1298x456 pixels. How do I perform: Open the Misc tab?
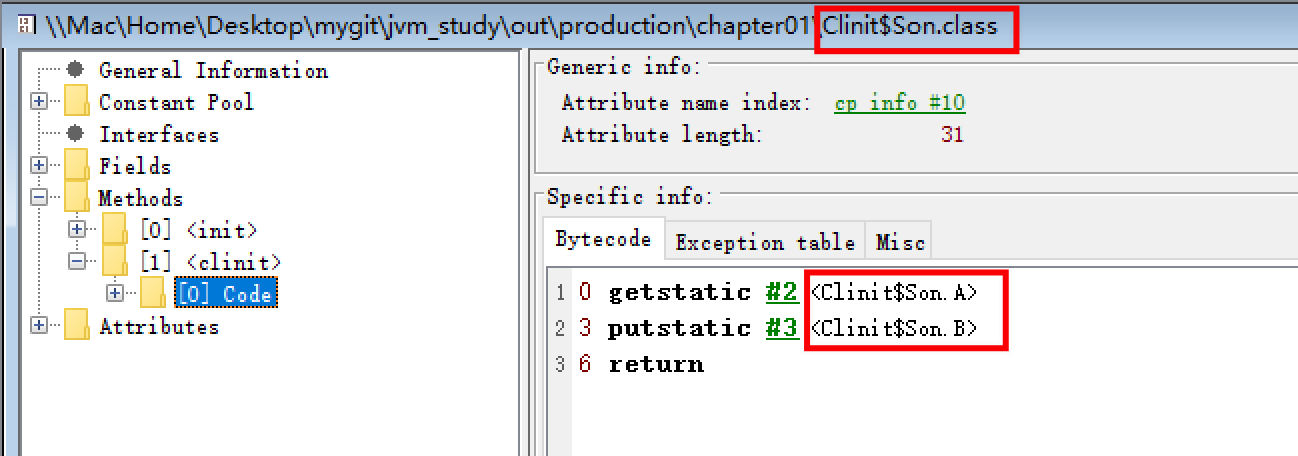[x=899, y=242]
